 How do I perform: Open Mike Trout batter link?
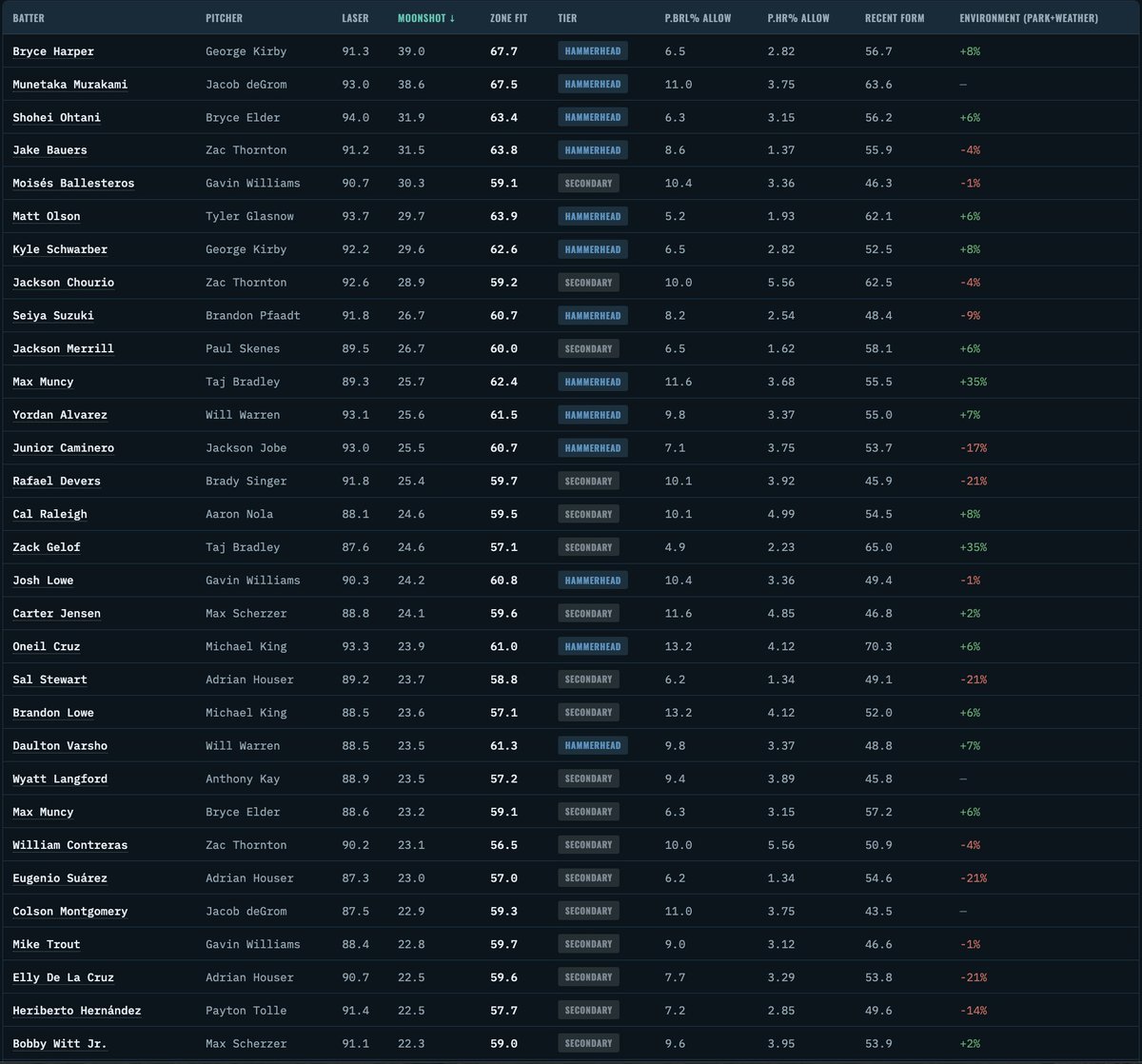click(47, 945)
